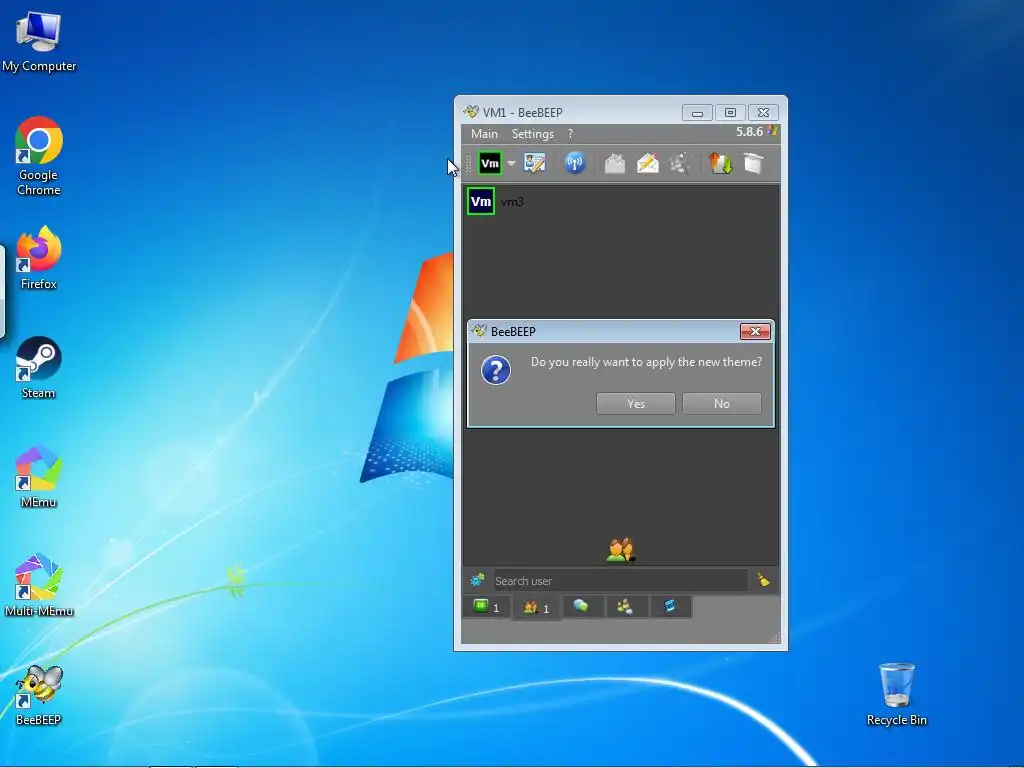This screenshot has width=1024, height=768.
Task: Click the window resize grip in the BeeBEEP corner
Action: click(x=775, y=638)
